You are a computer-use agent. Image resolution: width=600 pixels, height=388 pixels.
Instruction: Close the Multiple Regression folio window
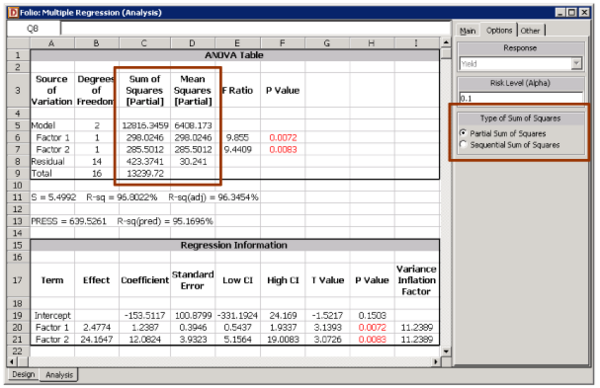click(x=584, y=13)
